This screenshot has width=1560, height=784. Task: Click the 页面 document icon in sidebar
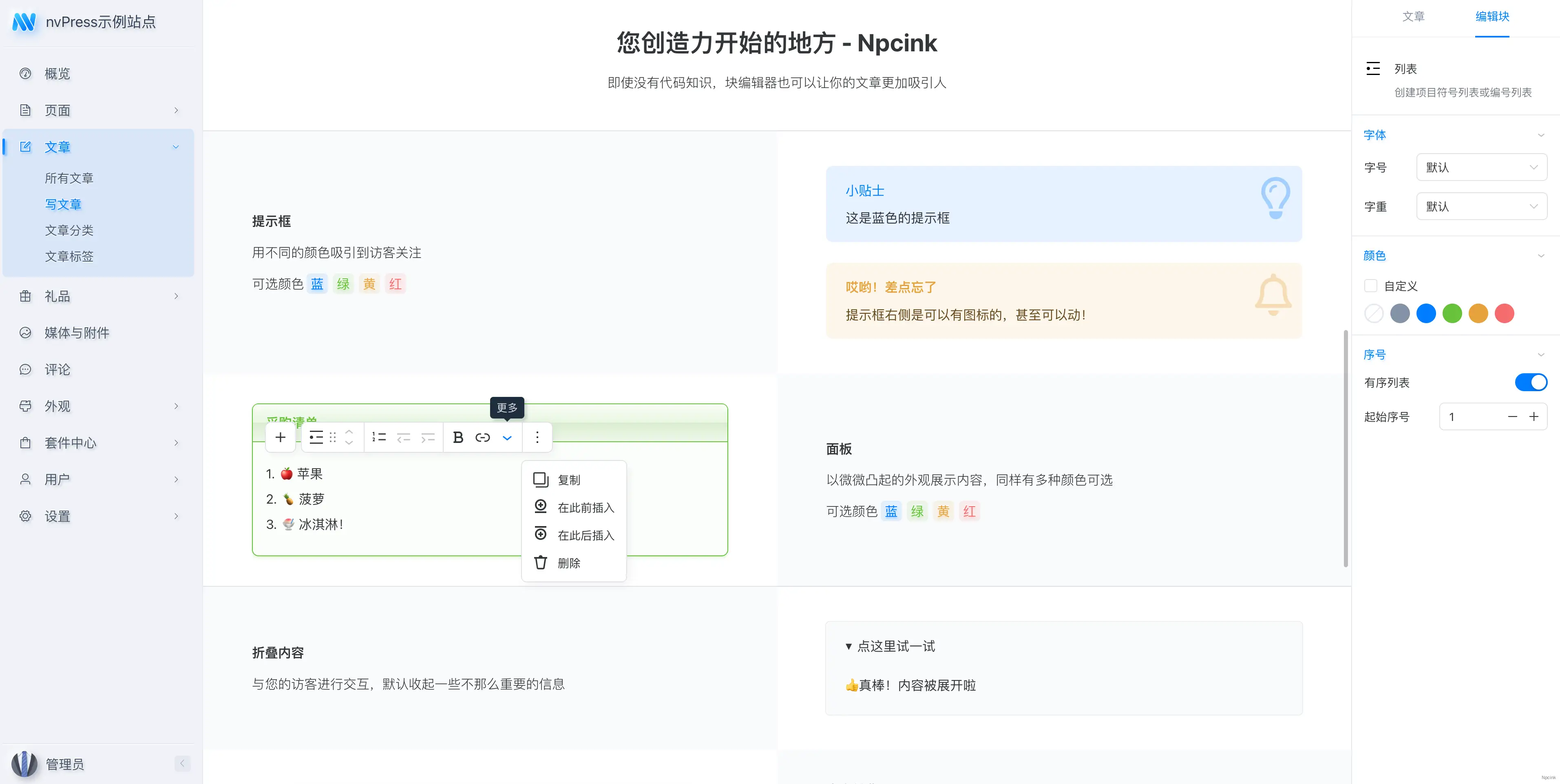click(x=25, y=110)
